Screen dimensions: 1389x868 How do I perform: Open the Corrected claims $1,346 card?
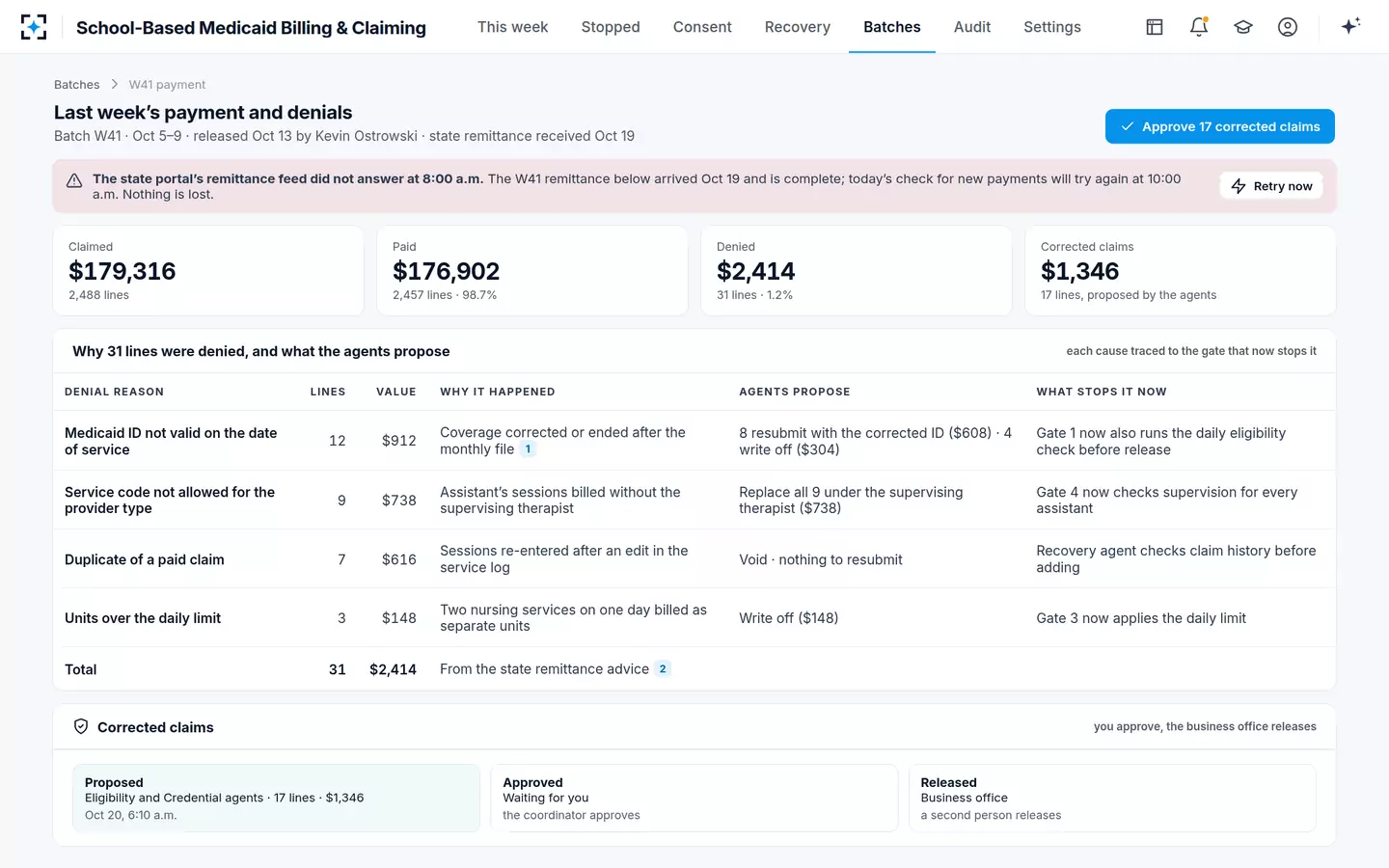[x=1181, y=271]
